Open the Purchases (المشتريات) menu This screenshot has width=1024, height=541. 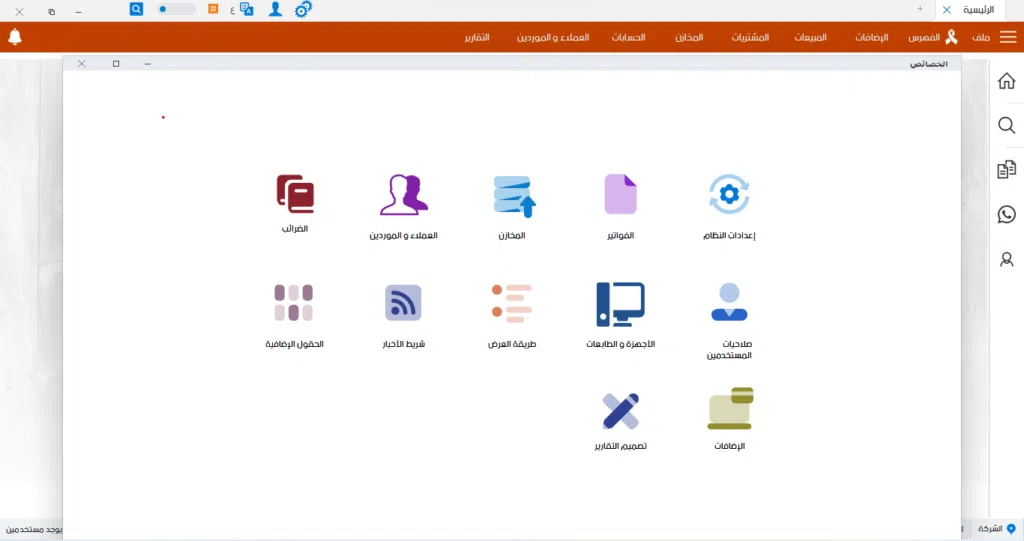click(x=750, y=37)
